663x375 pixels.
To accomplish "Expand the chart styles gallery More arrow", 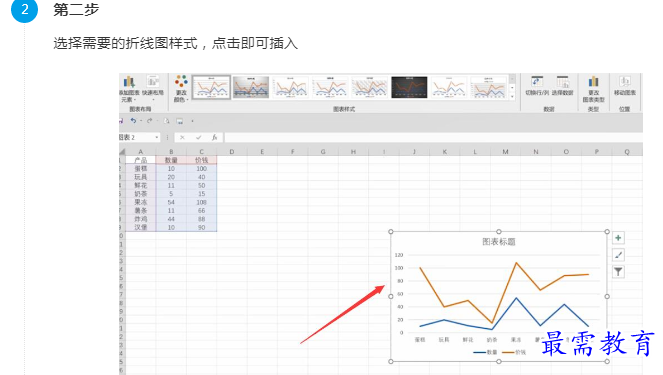I will (x=512, y=96).
